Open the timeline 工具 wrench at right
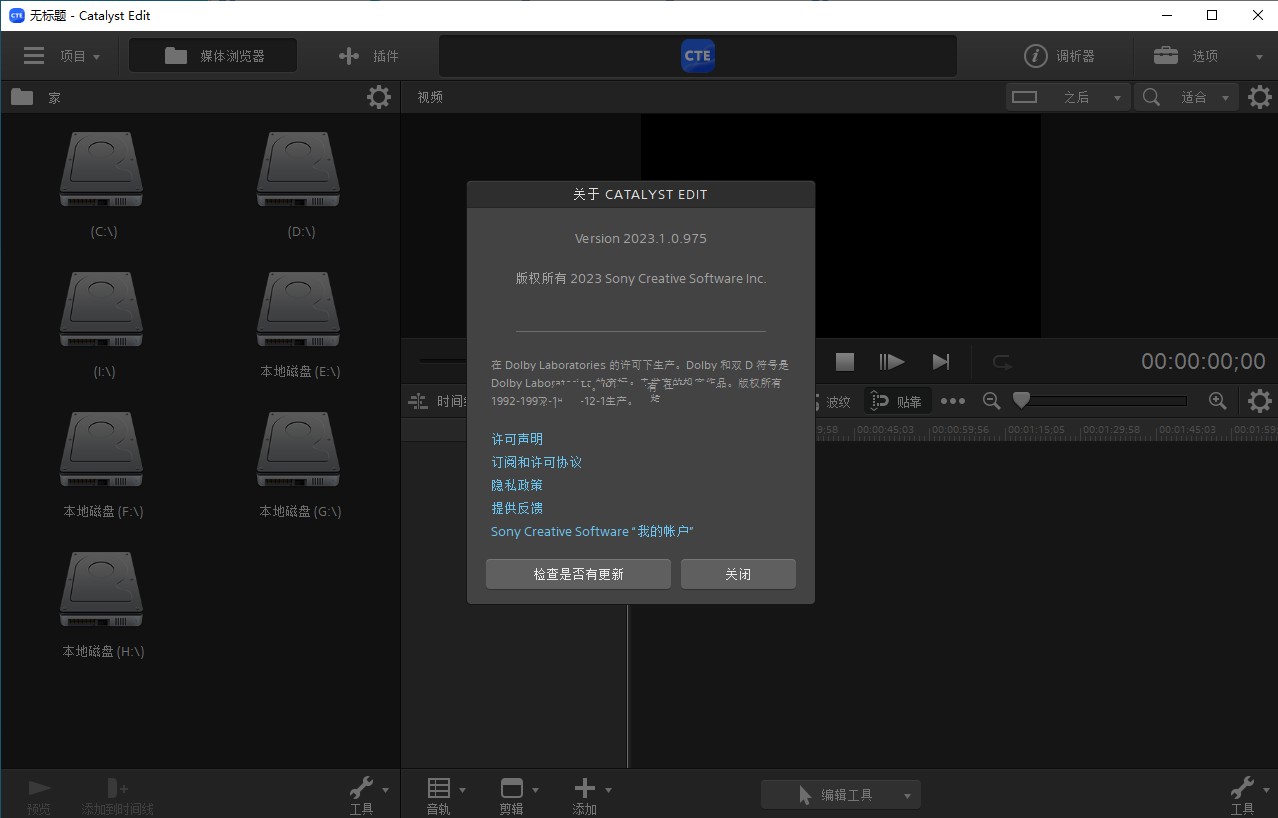Viewport: 1278px width, 818px height. pos(1242,788)
